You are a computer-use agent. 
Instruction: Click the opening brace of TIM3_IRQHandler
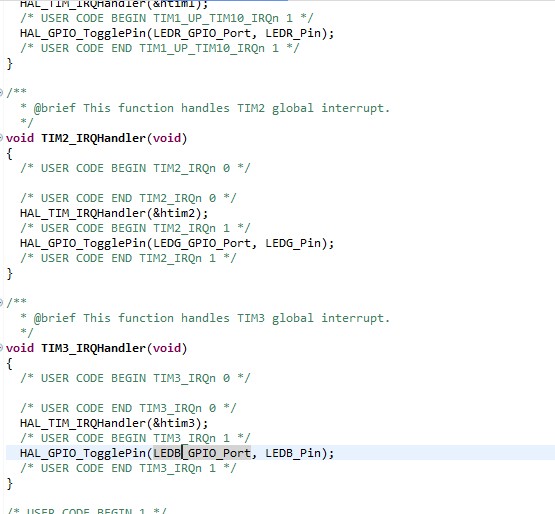(10, 364)
